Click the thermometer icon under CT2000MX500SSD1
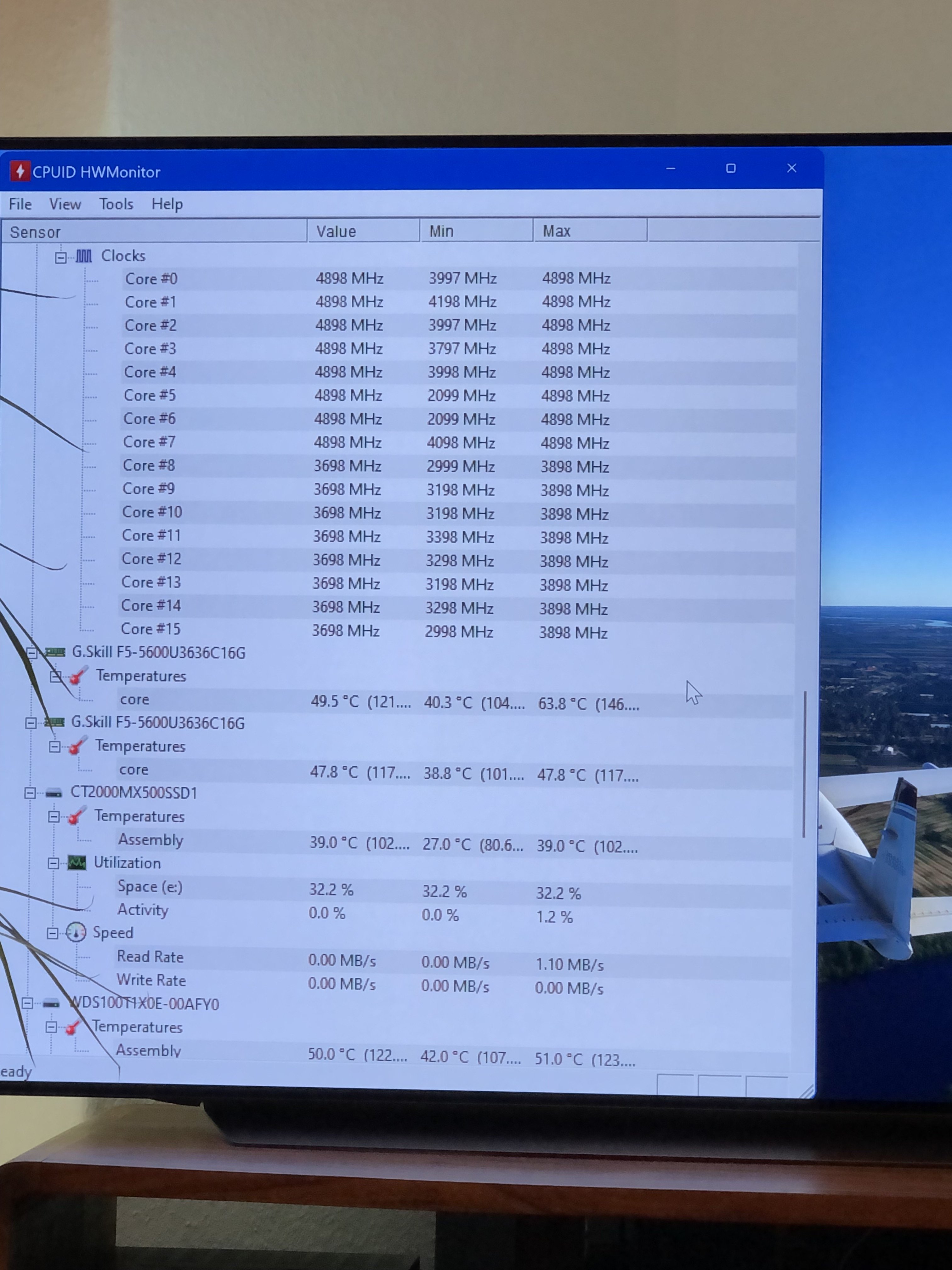 click(x=76, y=816)
